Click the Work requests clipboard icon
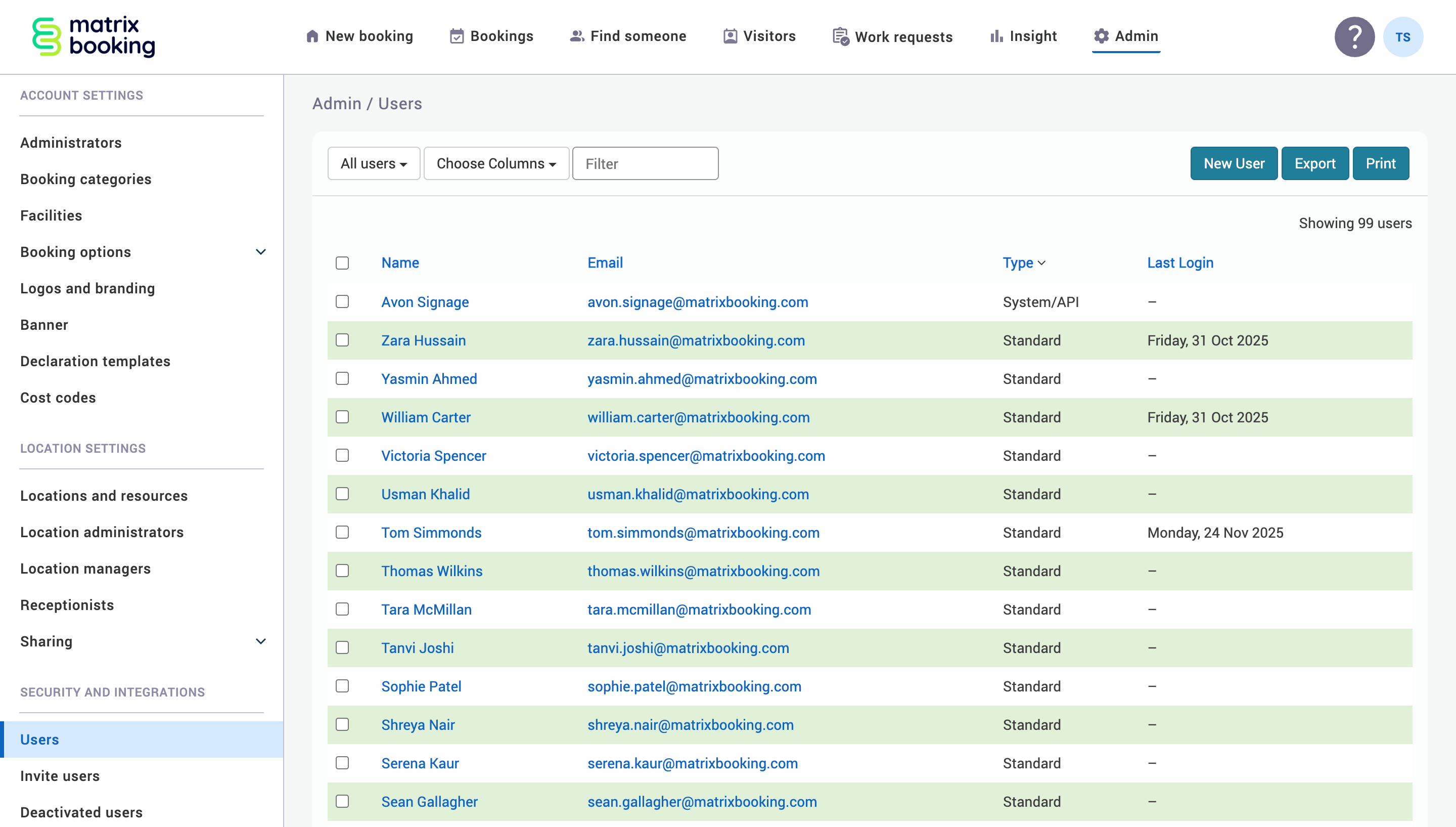Screen dimensions: 1456x827 pos(840,37)
